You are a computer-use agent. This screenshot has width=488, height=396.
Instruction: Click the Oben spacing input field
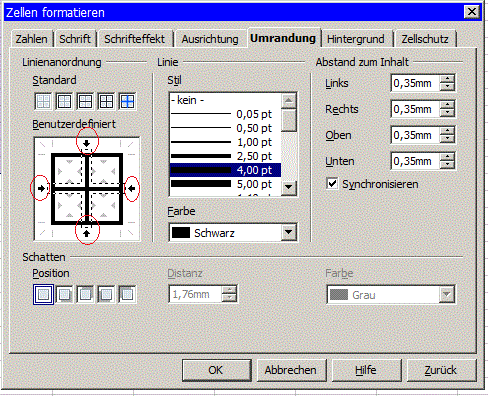pyautogui.click(x=415, y=135)
